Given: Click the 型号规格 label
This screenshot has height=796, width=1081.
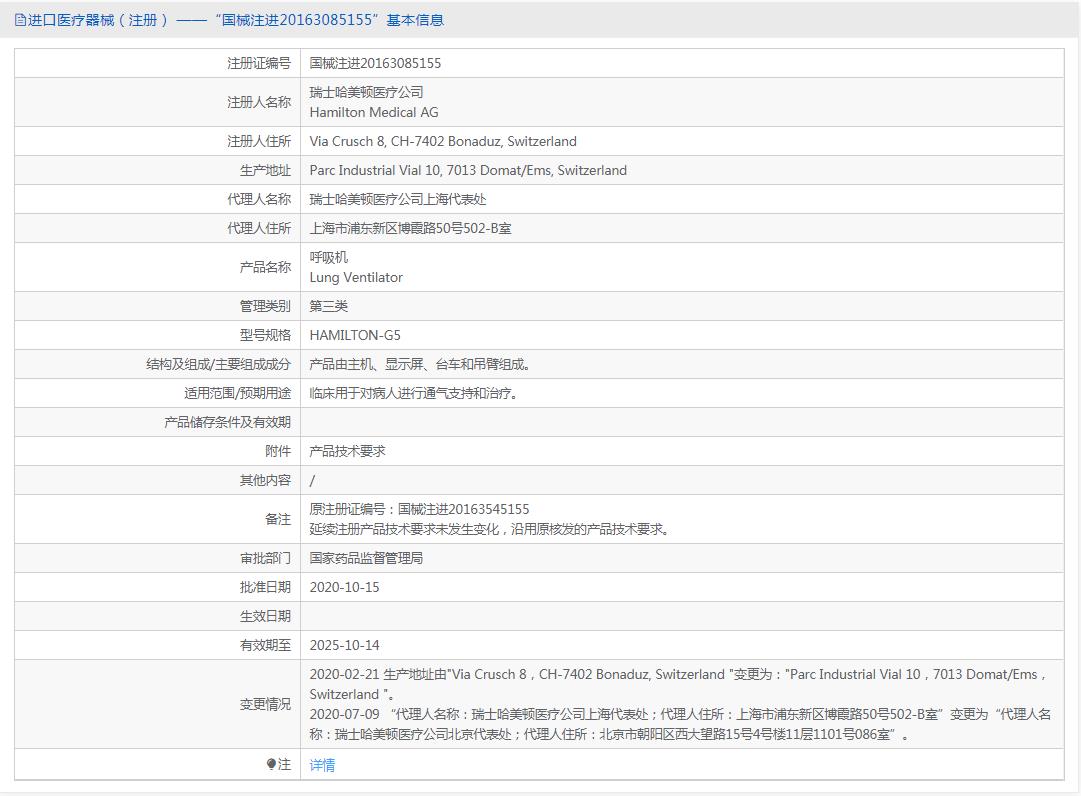Looking at the screenshot, I should point(265,335).
